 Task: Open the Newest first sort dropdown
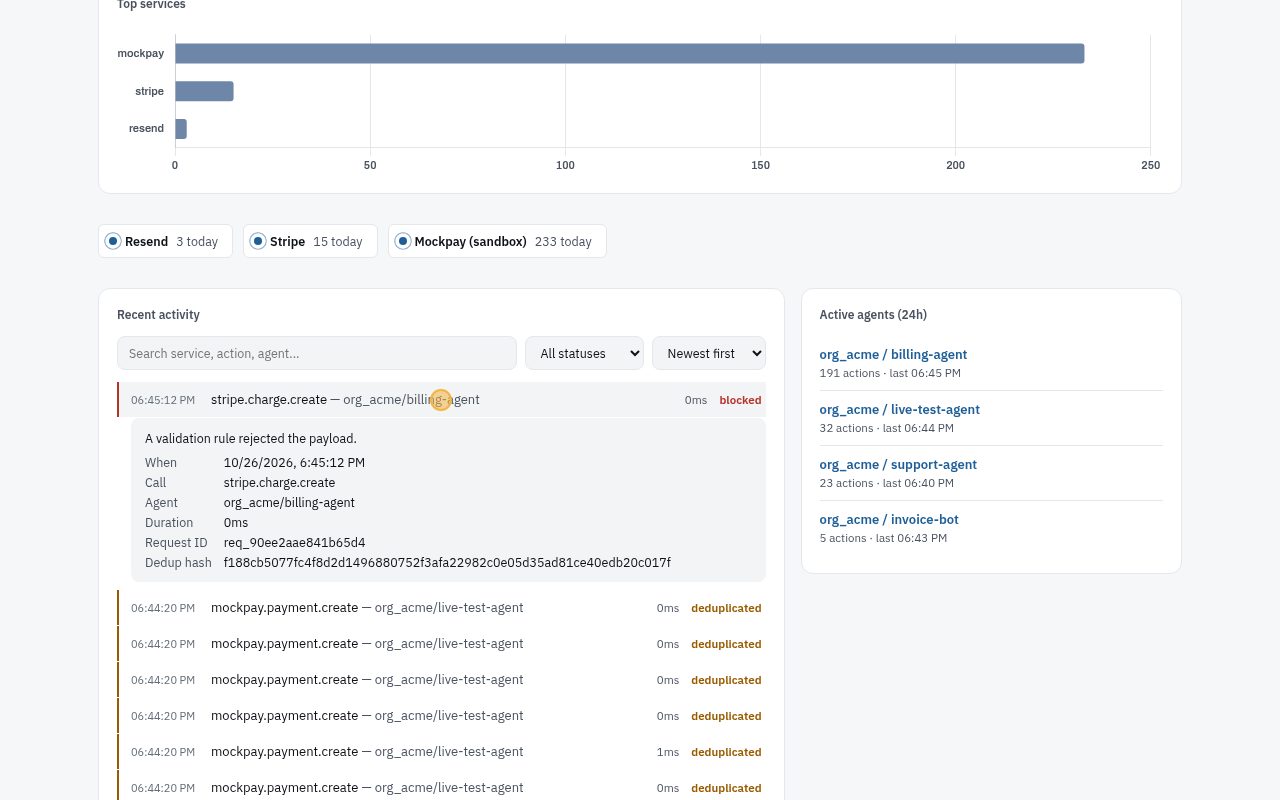tap(709, 353)
